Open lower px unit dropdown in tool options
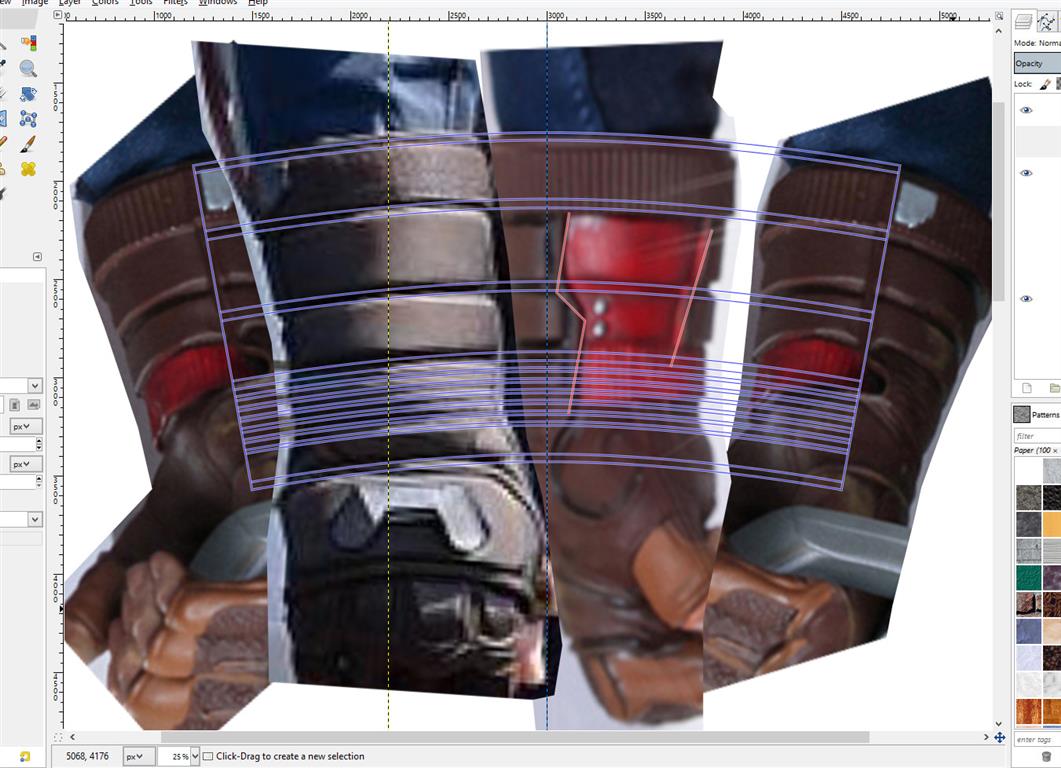Viewport: 1061px width, 768px height. (x=26, y=464)
